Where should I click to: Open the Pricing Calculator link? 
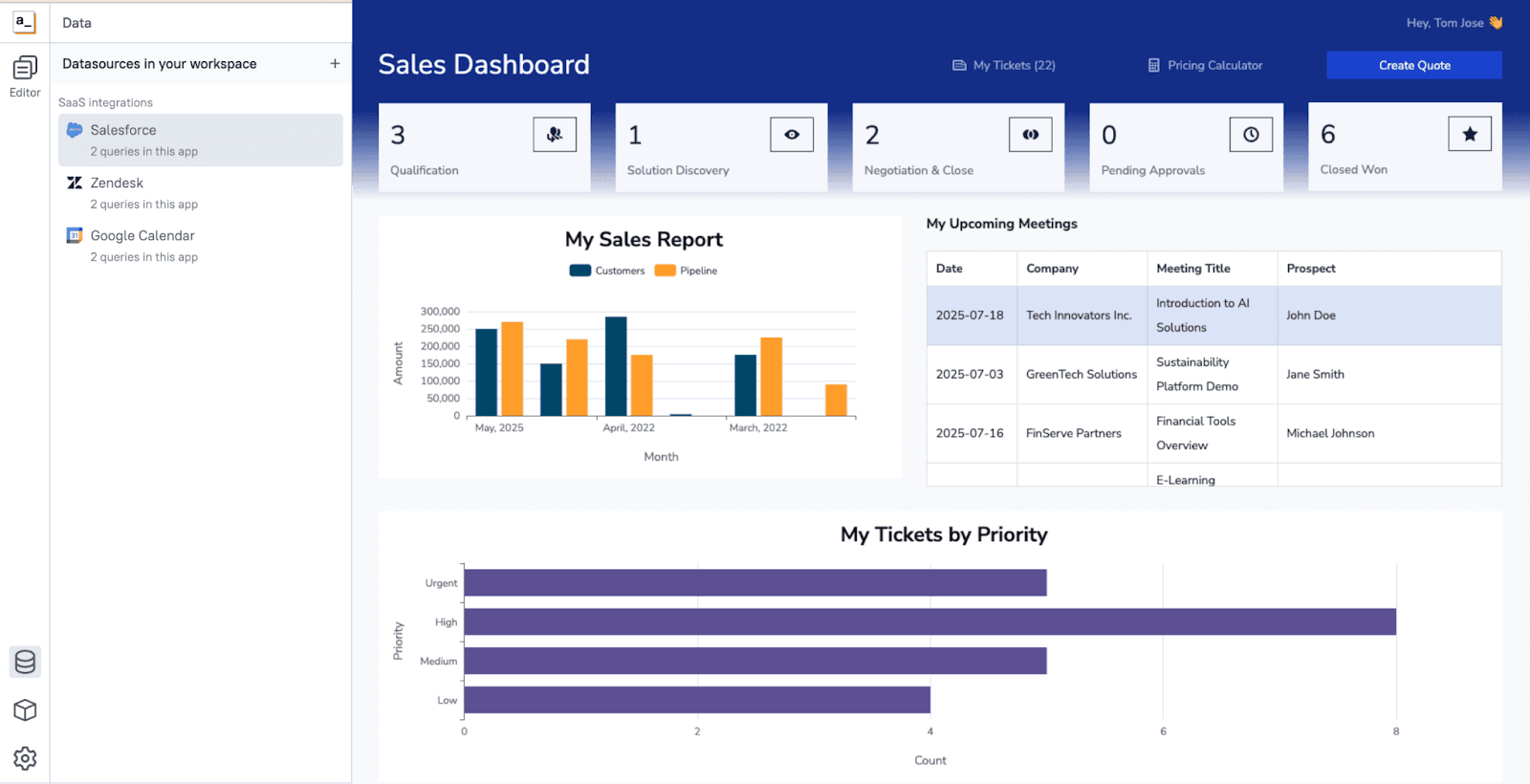coord(1205,66)
